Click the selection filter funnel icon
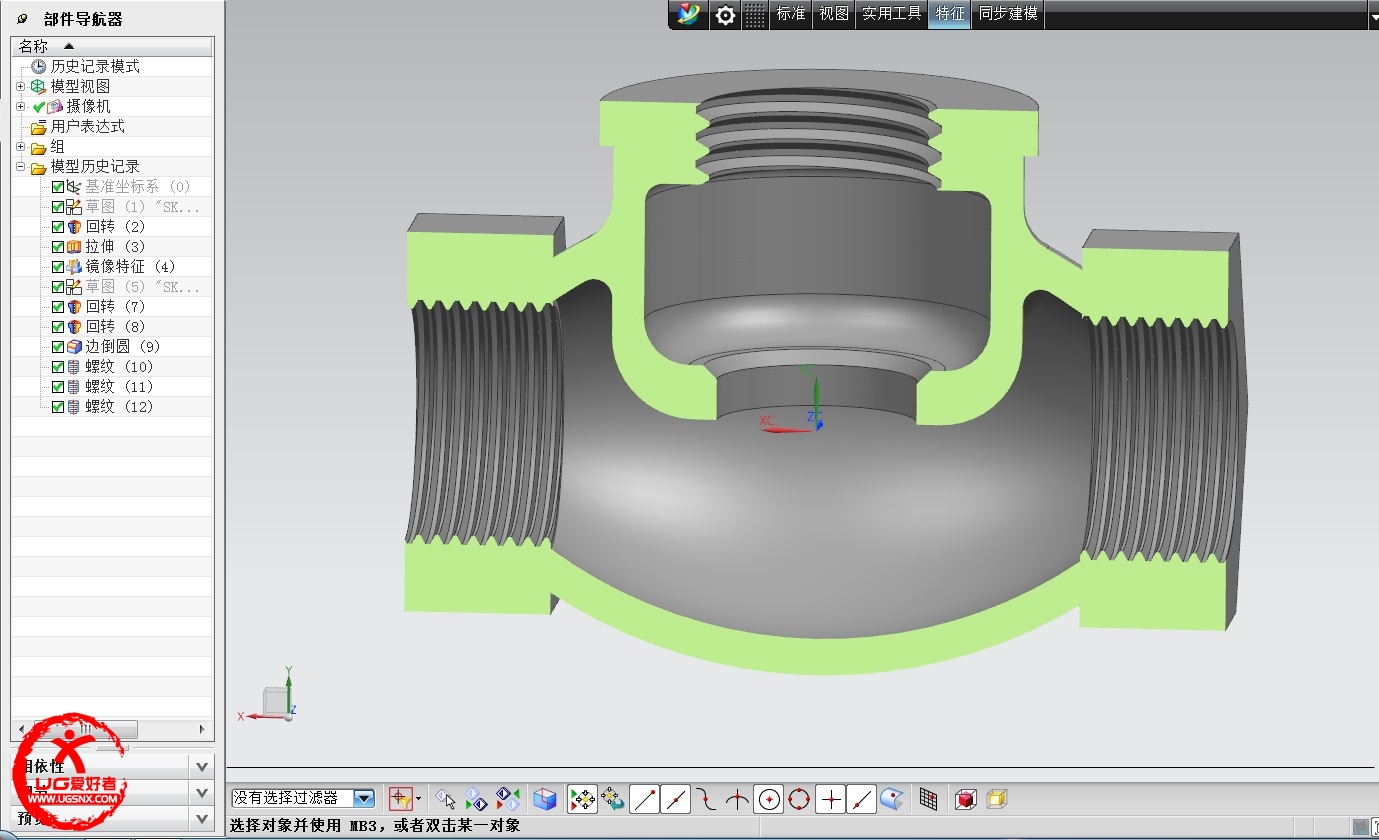Screen dimensions: 1379x840 click(x=400, y=798)
